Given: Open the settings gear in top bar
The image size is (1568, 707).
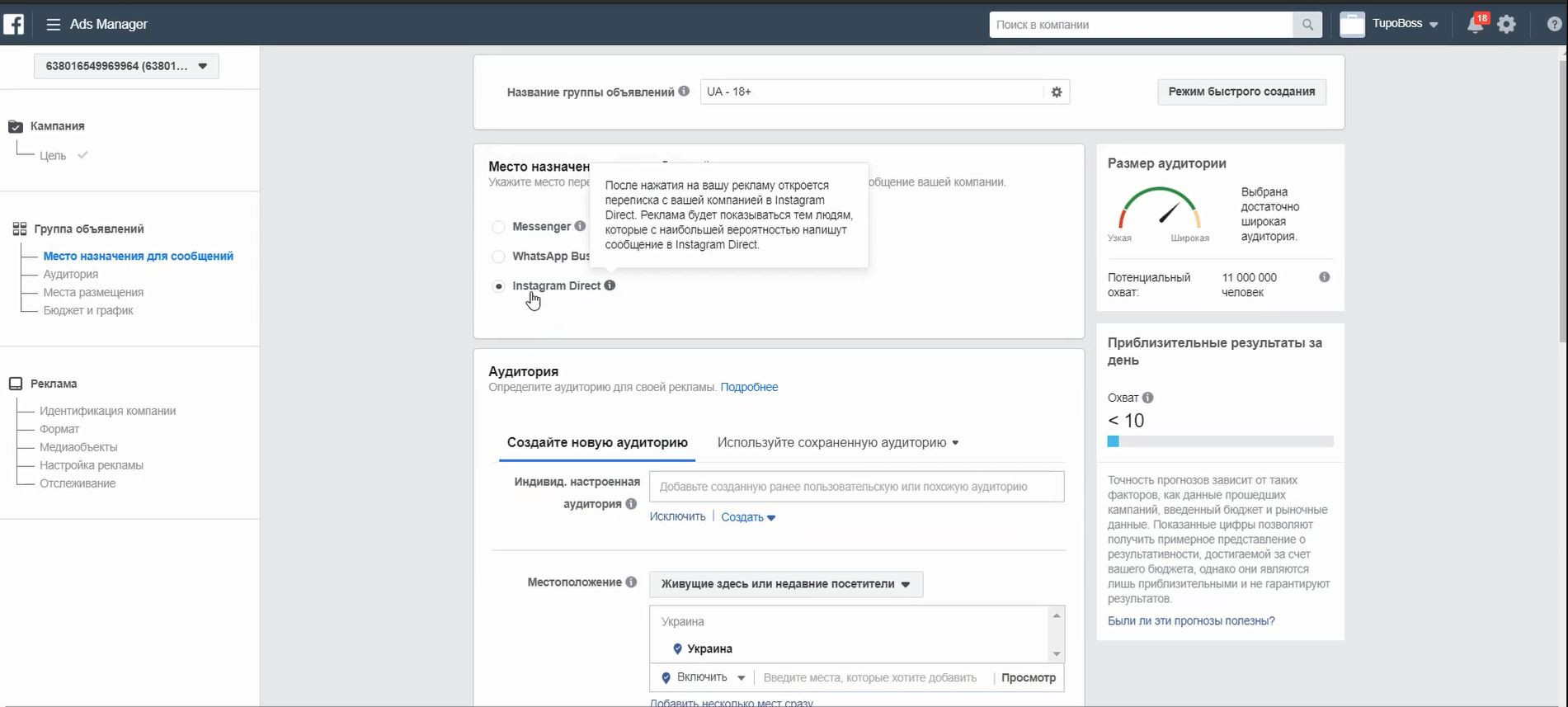Looking at the screenshot, I should [x=1507, y=24].
